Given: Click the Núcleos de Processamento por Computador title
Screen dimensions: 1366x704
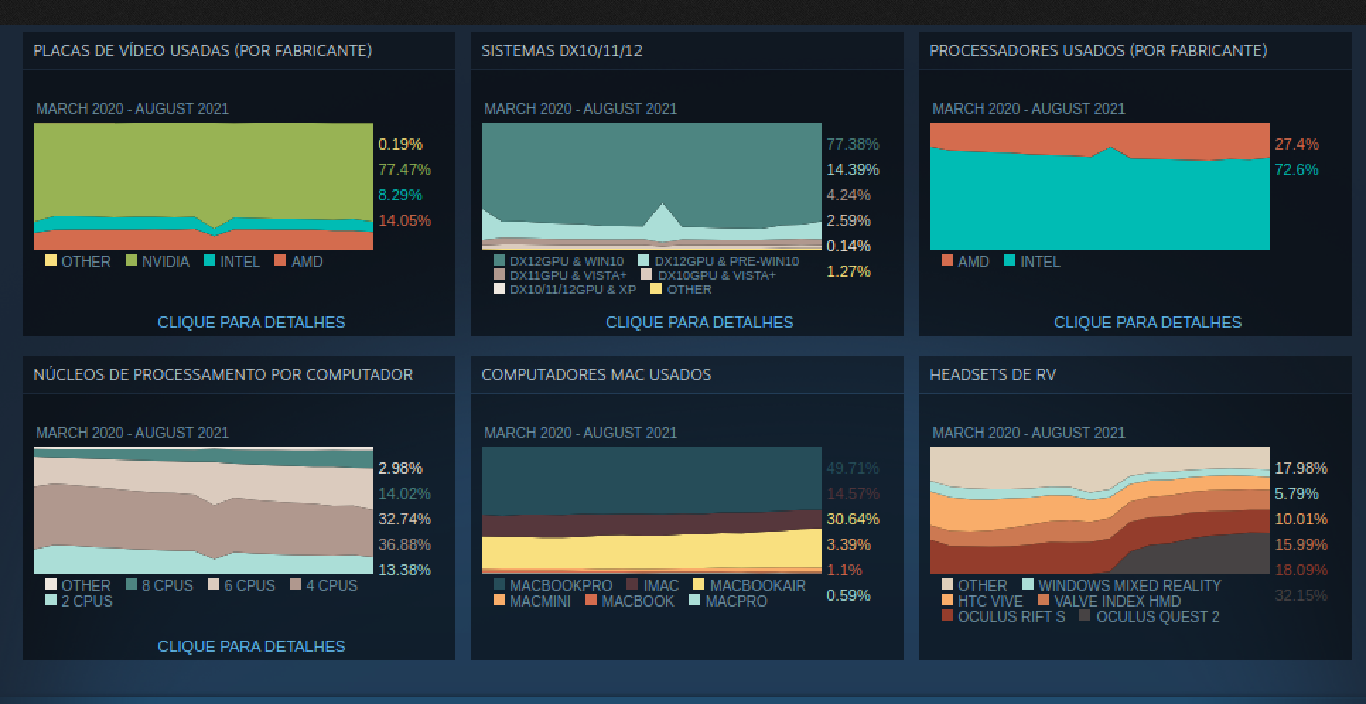Looking at the screenshot, I should (223, 374).
